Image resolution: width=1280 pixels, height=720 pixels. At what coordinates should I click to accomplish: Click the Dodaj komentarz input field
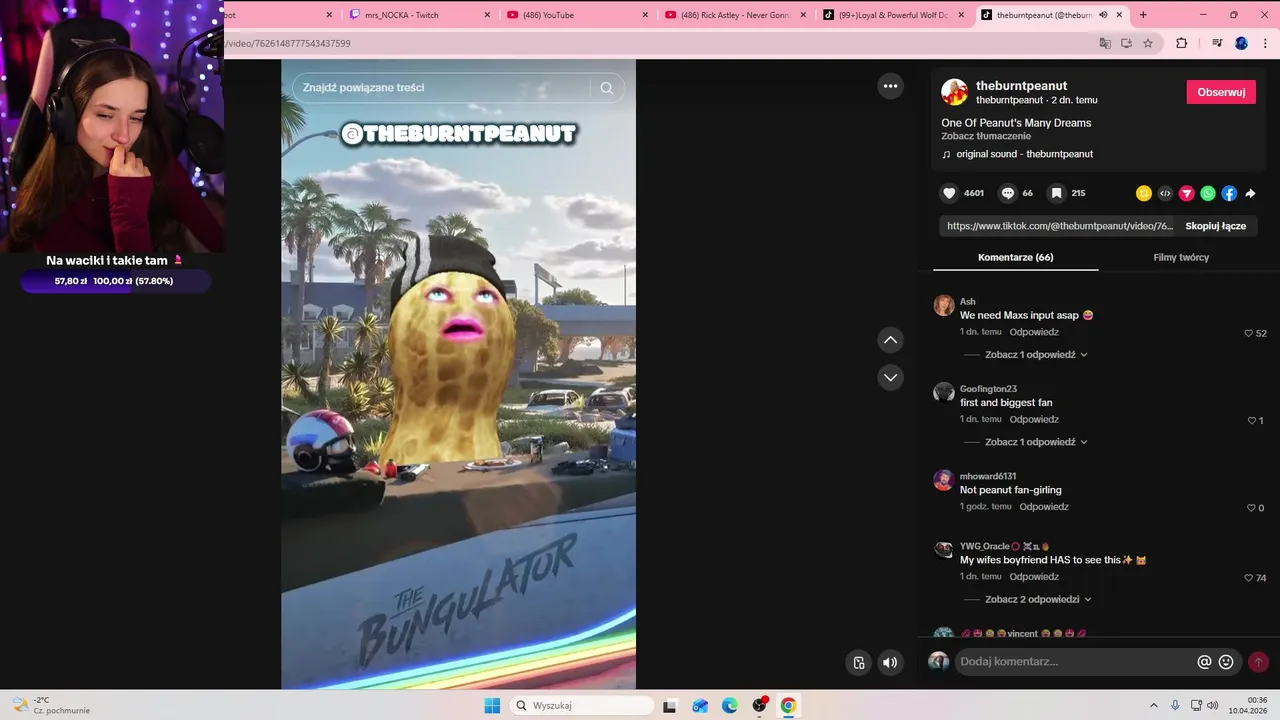(x=1075, y=661)
